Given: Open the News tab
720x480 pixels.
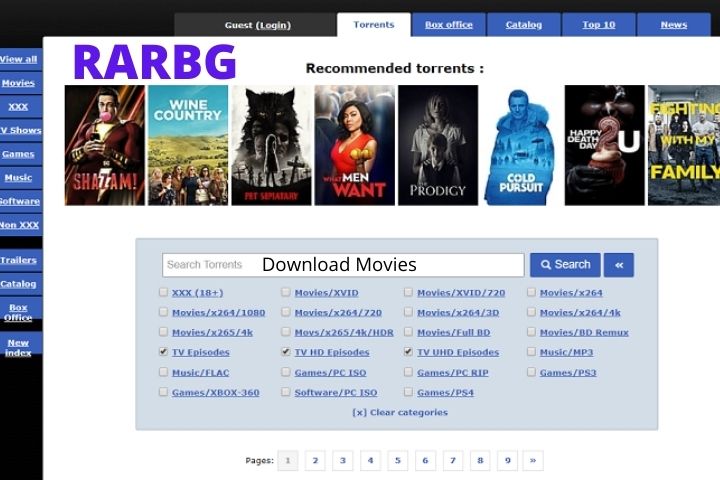Looking at the screenshot, I should [x=674, y=25].
